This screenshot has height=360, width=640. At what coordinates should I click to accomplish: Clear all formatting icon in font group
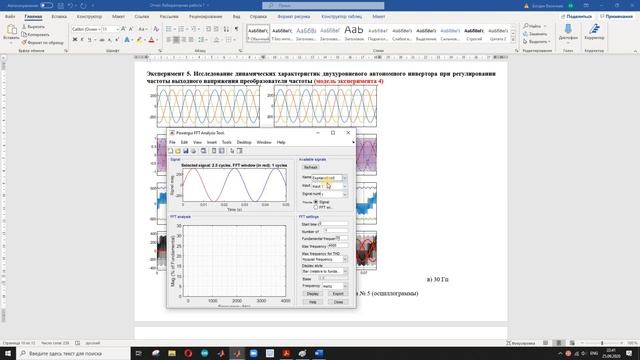(156, 29)
